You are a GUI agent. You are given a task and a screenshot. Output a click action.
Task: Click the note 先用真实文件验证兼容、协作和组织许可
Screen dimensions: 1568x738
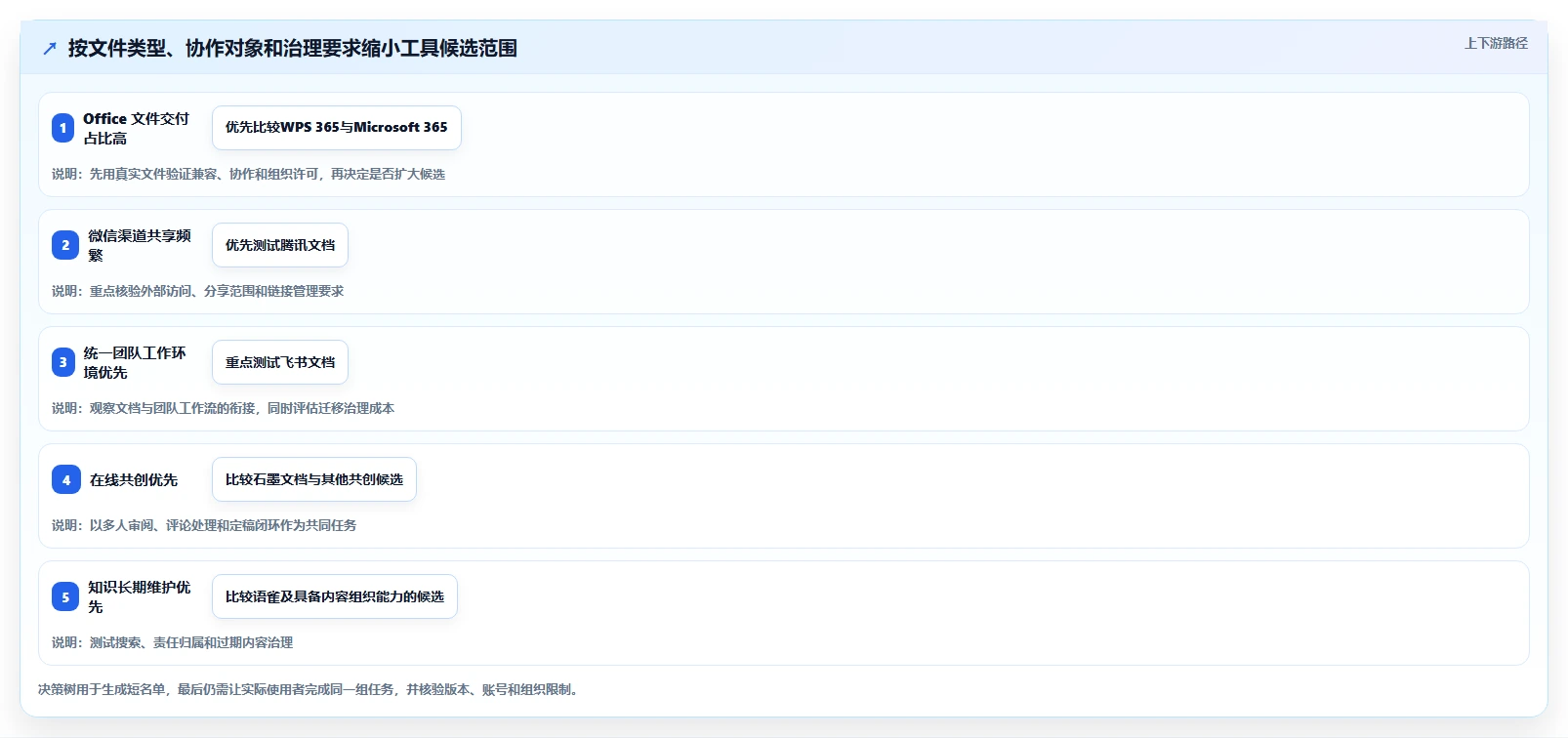coord(204,174)
